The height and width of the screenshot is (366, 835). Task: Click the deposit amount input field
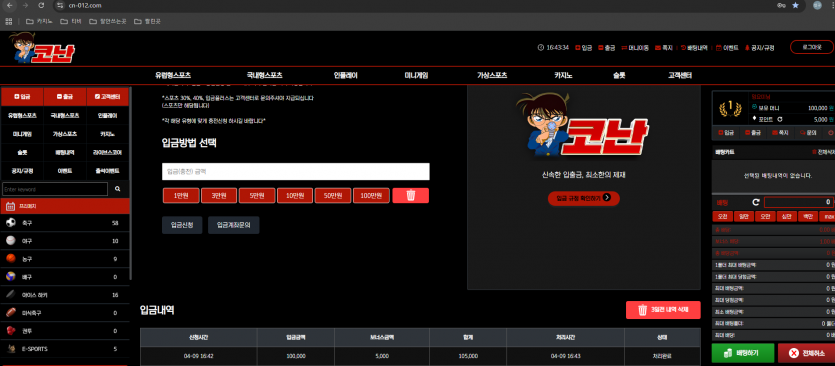[296, 172]
